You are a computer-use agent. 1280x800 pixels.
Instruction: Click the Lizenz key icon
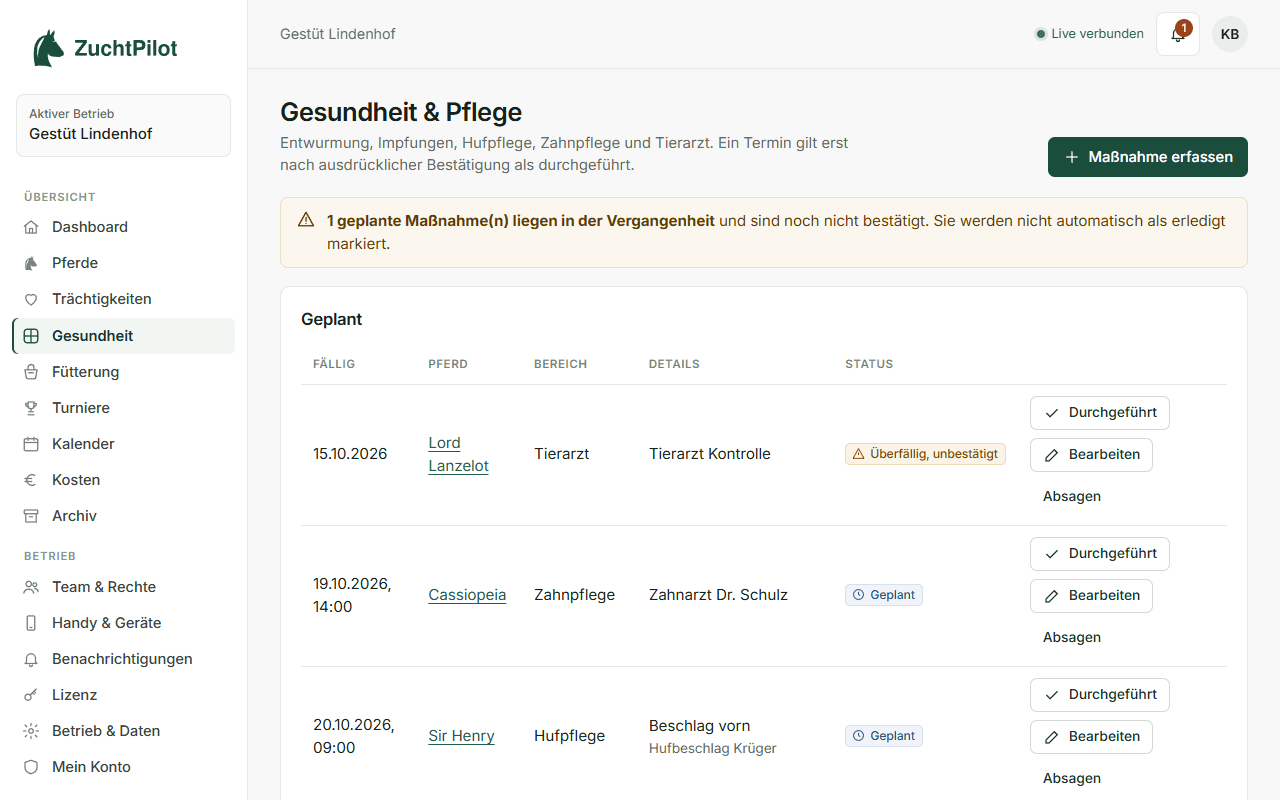click(31, 695)
